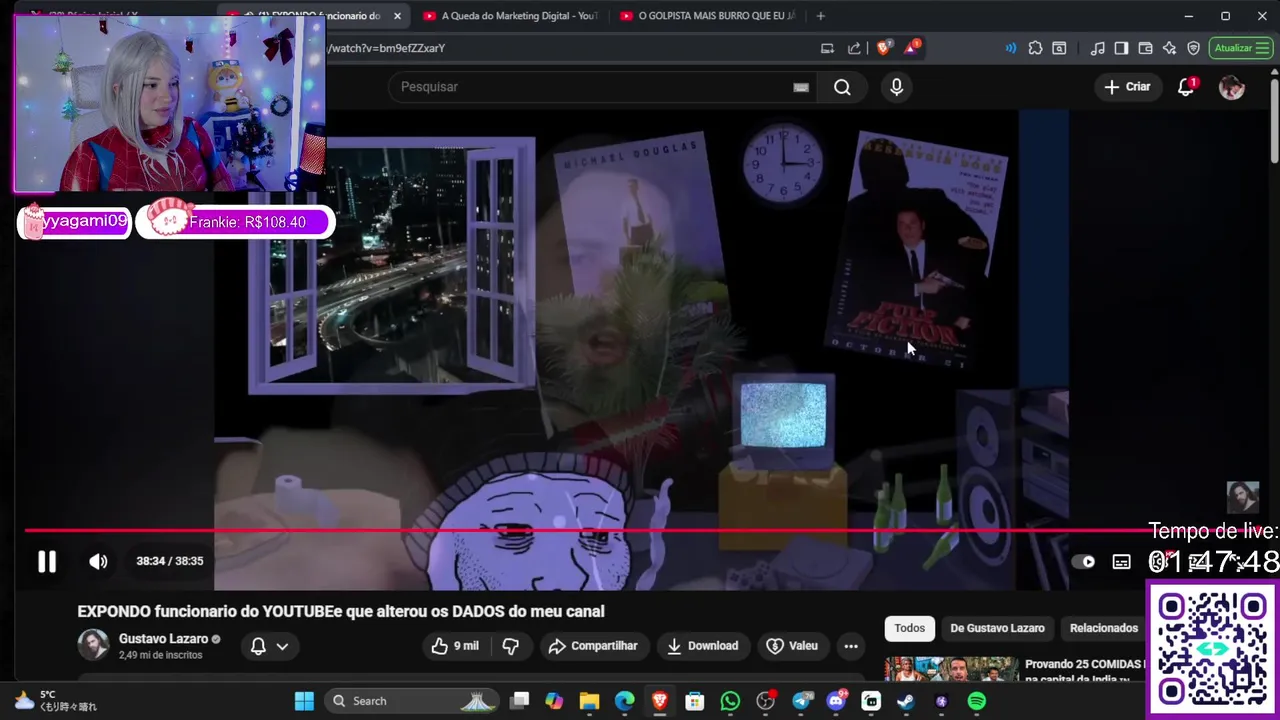Open the account avatar menu on YouTube
This screenshot has height=720, width=1280.
(1232, 87)
